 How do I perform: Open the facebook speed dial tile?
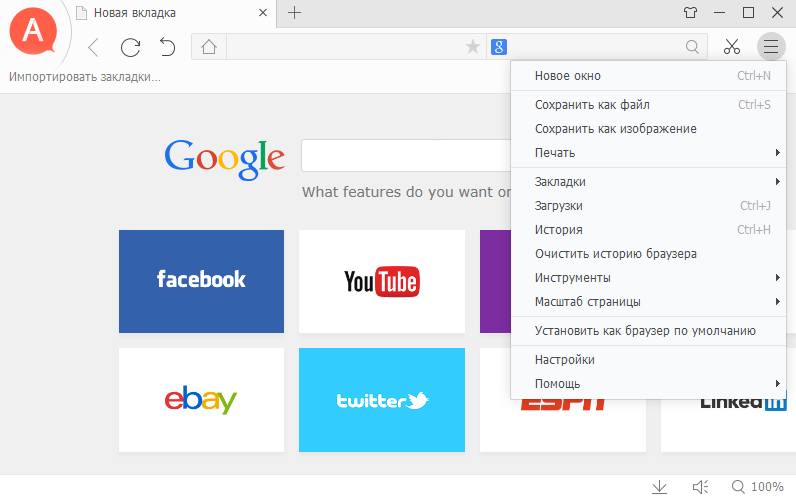202,281
